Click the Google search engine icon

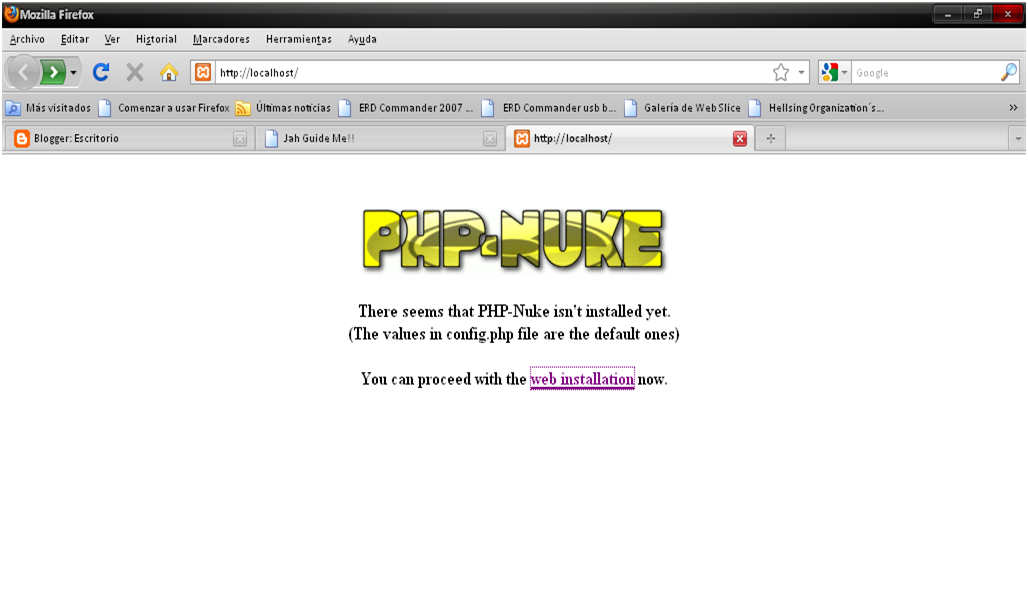tap(828, 72)
